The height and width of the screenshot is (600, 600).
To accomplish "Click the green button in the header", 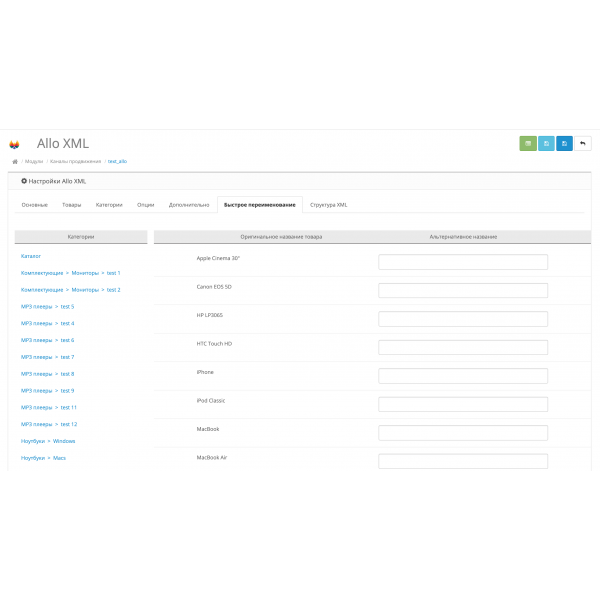I will point(528,143).
